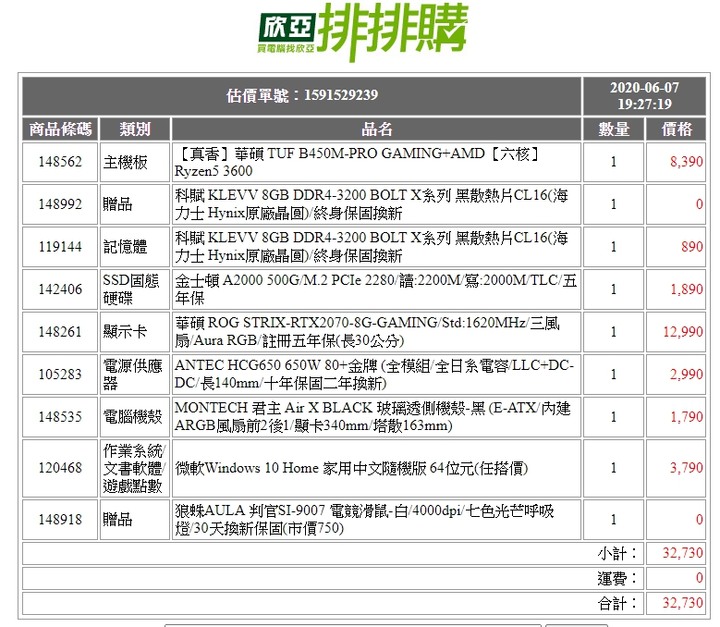Click the 數量 column header
The height and width of the screenshot is (627, 720).
point(613,129)
